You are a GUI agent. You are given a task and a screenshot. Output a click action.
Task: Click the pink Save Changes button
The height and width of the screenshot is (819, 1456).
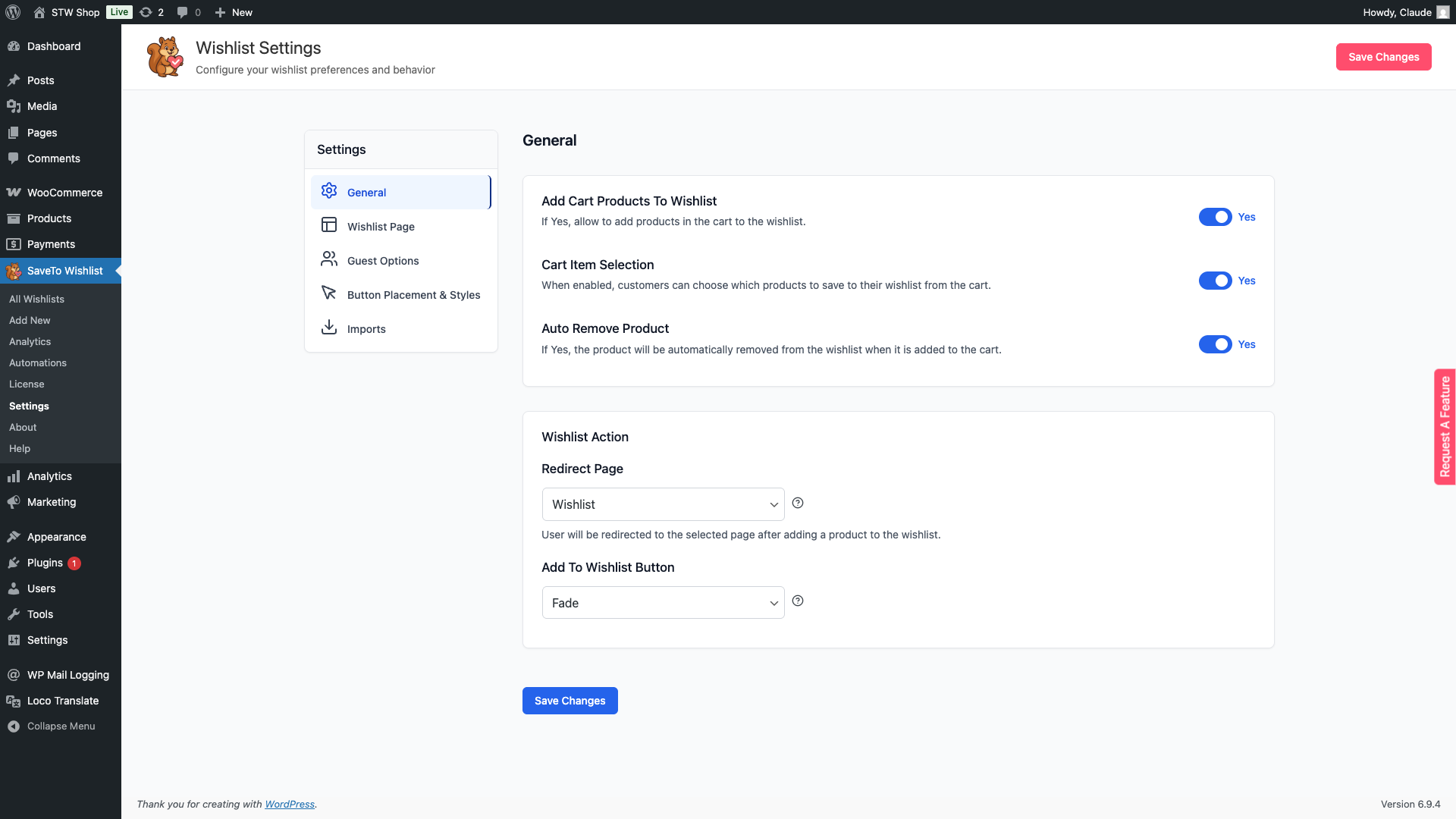click(x=1383, y=57)
